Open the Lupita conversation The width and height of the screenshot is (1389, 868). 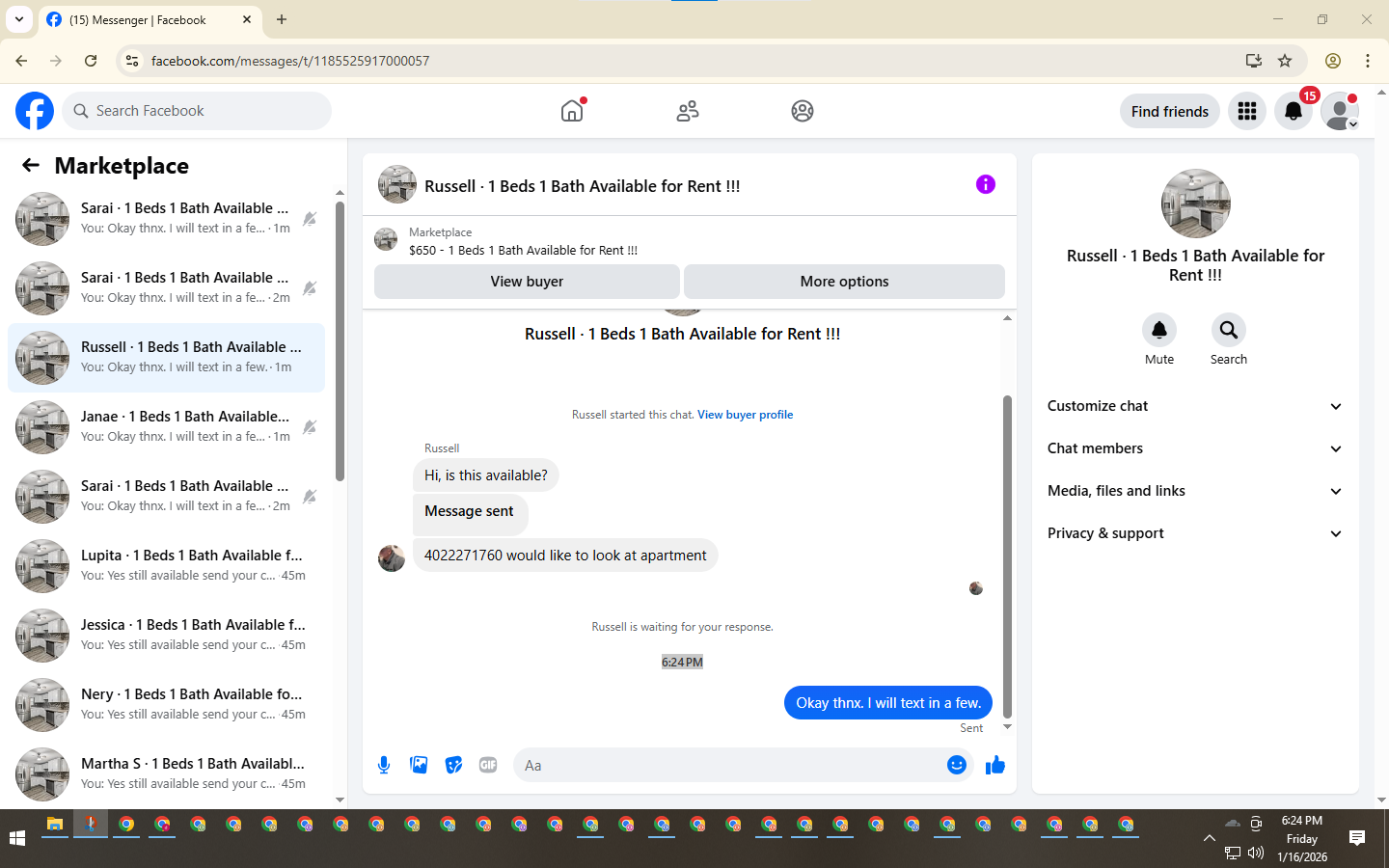[x=166, y=566]
